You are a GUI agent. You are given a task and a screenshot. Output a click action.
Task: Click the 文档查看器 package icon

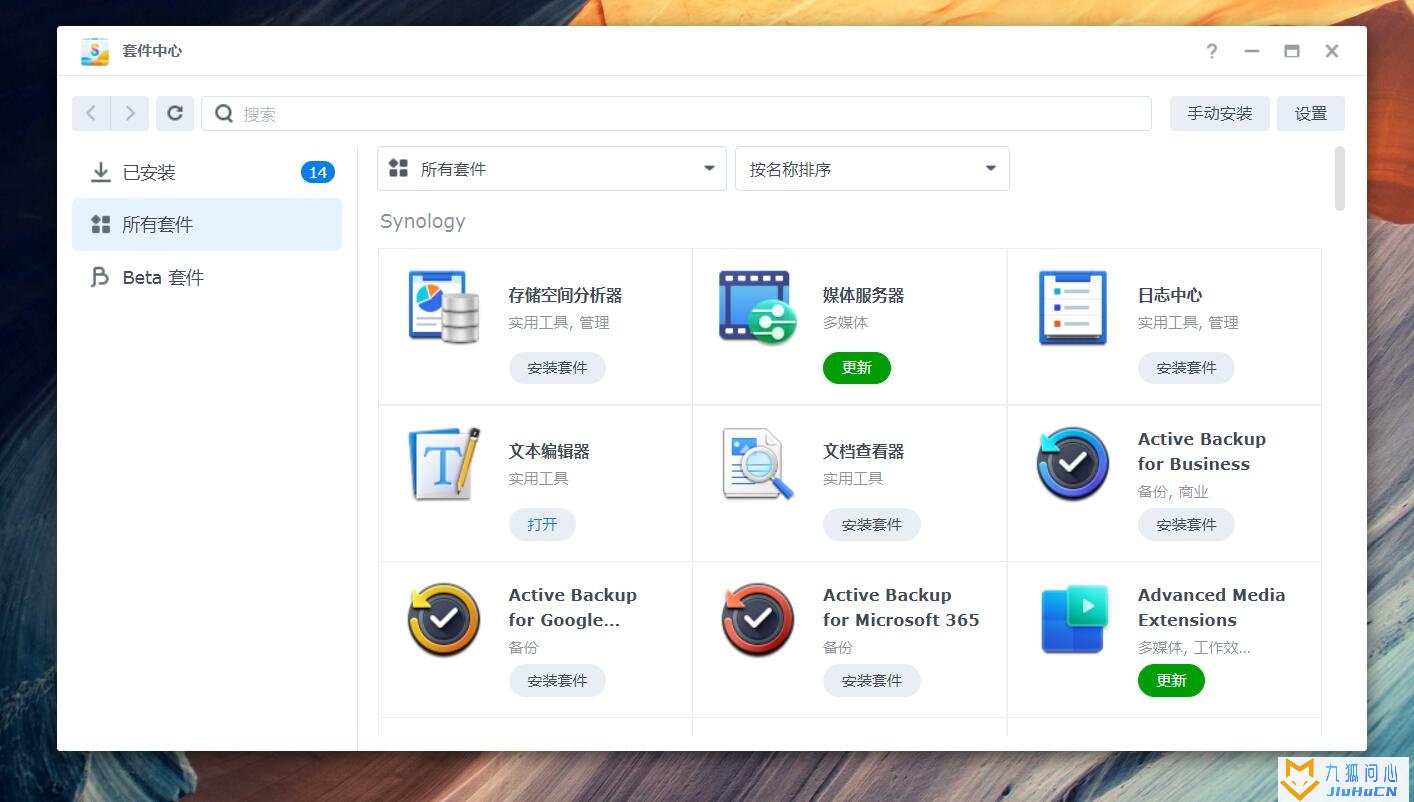(x=758, y=464)
